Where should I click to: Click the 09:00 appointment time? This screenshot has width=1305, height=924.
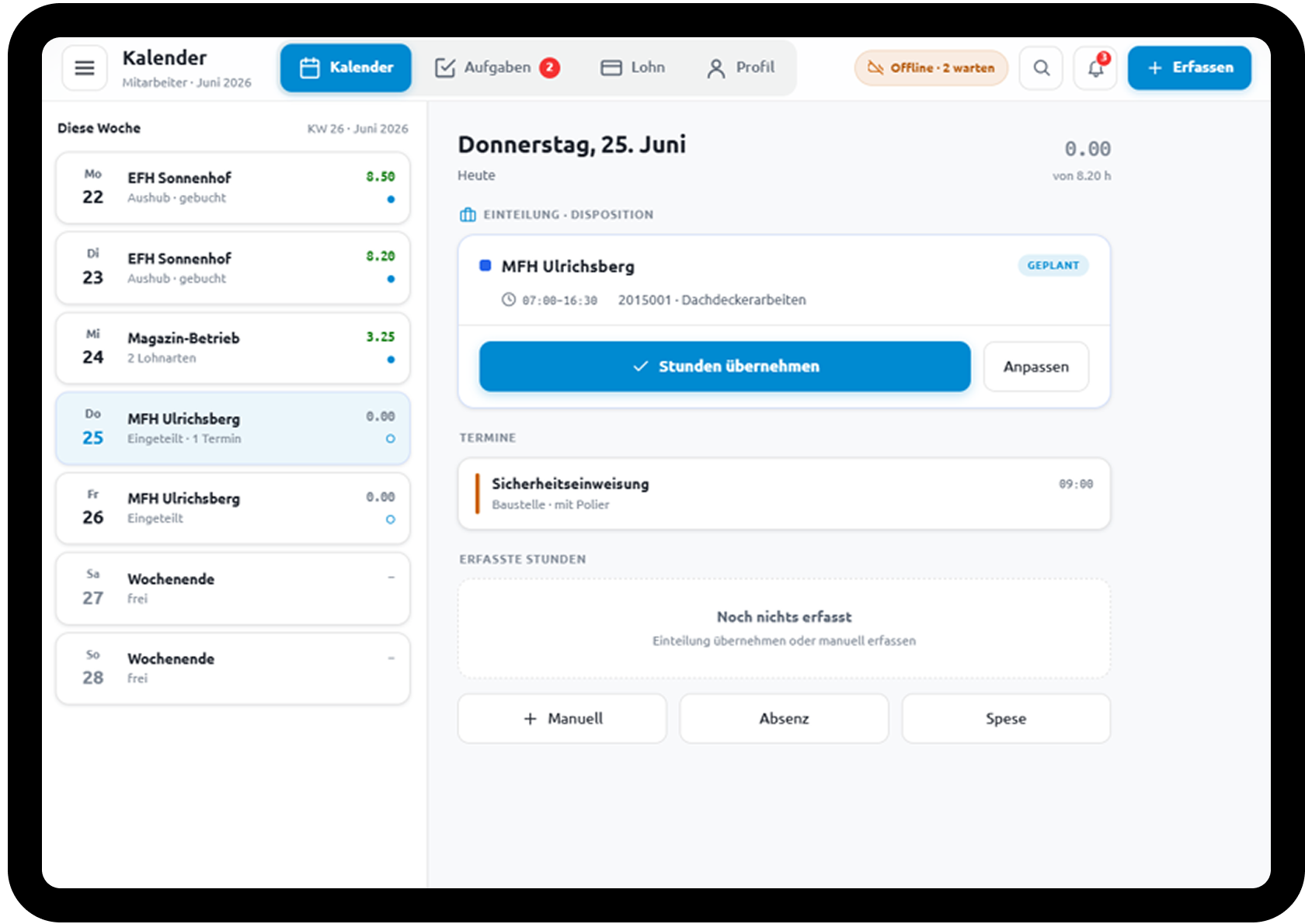point(1076,484)
